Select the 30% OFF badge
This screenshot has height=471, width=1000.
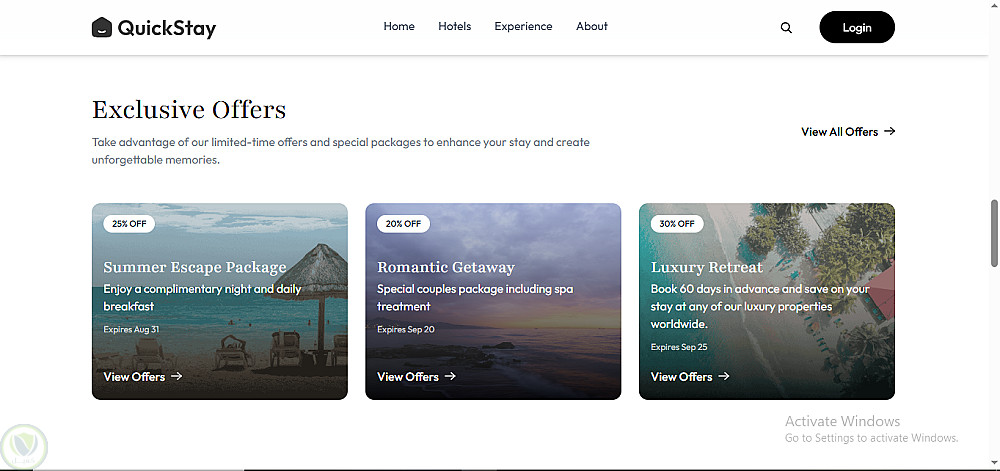tap(677, 224)
